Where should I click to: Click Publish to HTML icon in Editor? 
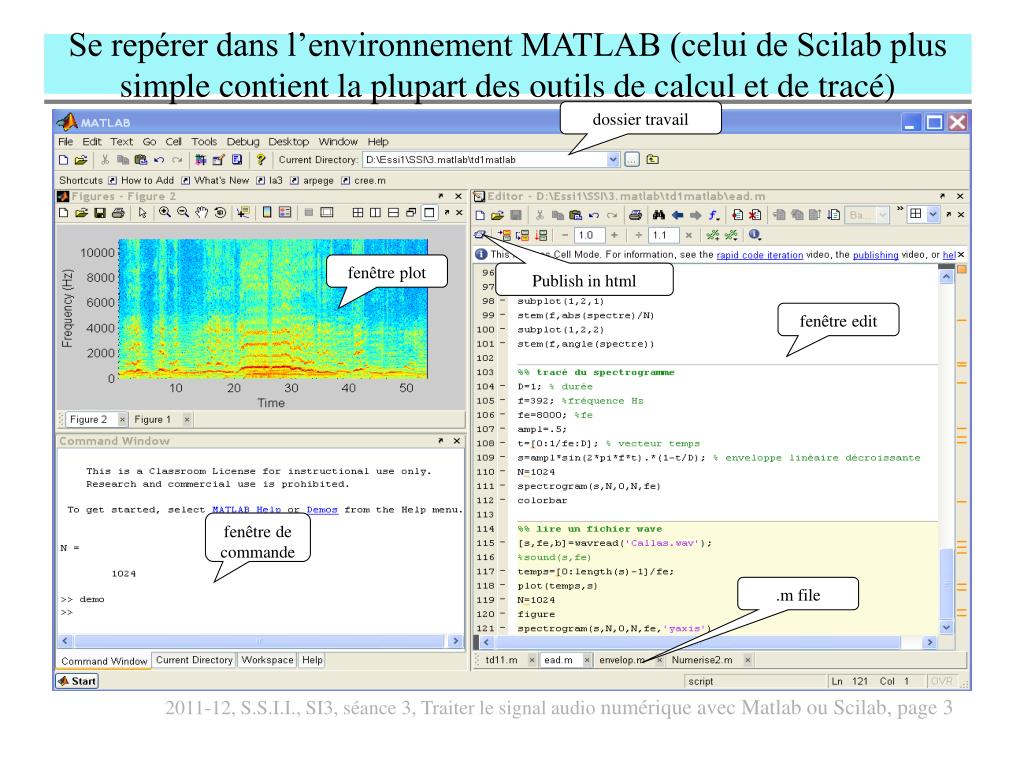pos(480,234)
